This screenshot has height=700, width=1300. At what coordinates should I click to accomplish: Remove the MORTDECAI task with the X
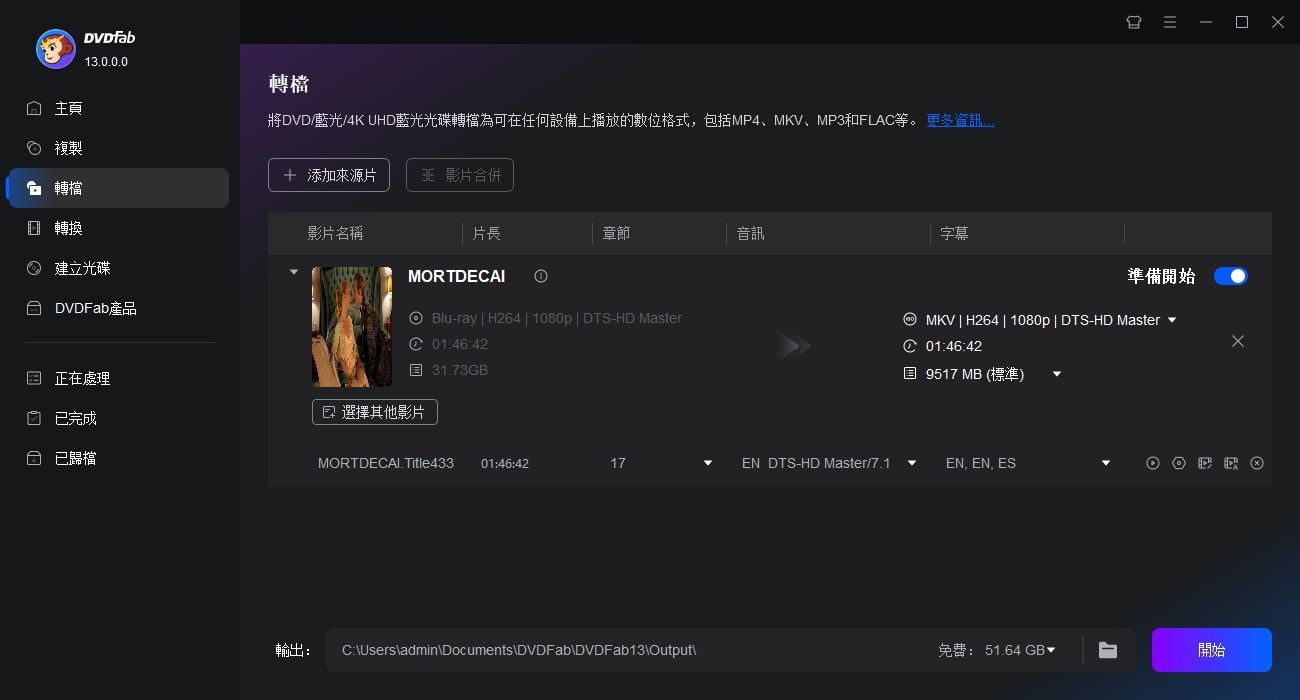tap(1238, 341)
